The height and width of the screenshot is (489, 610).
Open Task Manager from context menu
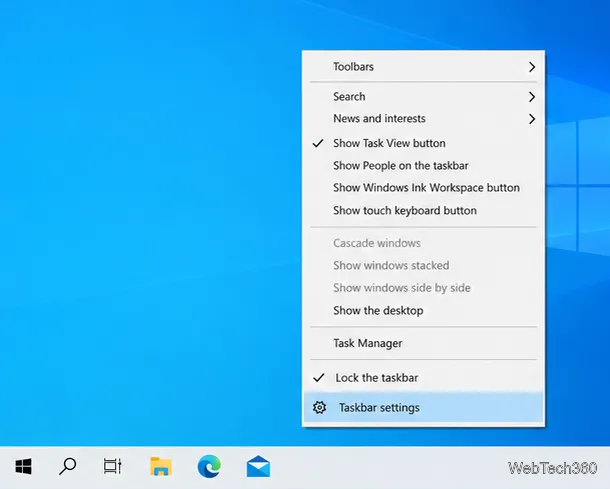coord(423,343)
